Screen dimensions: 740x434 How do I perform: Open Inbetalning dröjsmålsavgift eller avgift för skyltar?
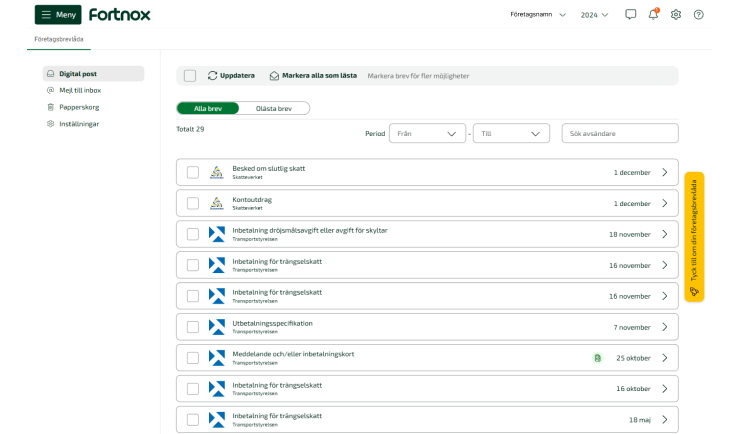310,230
